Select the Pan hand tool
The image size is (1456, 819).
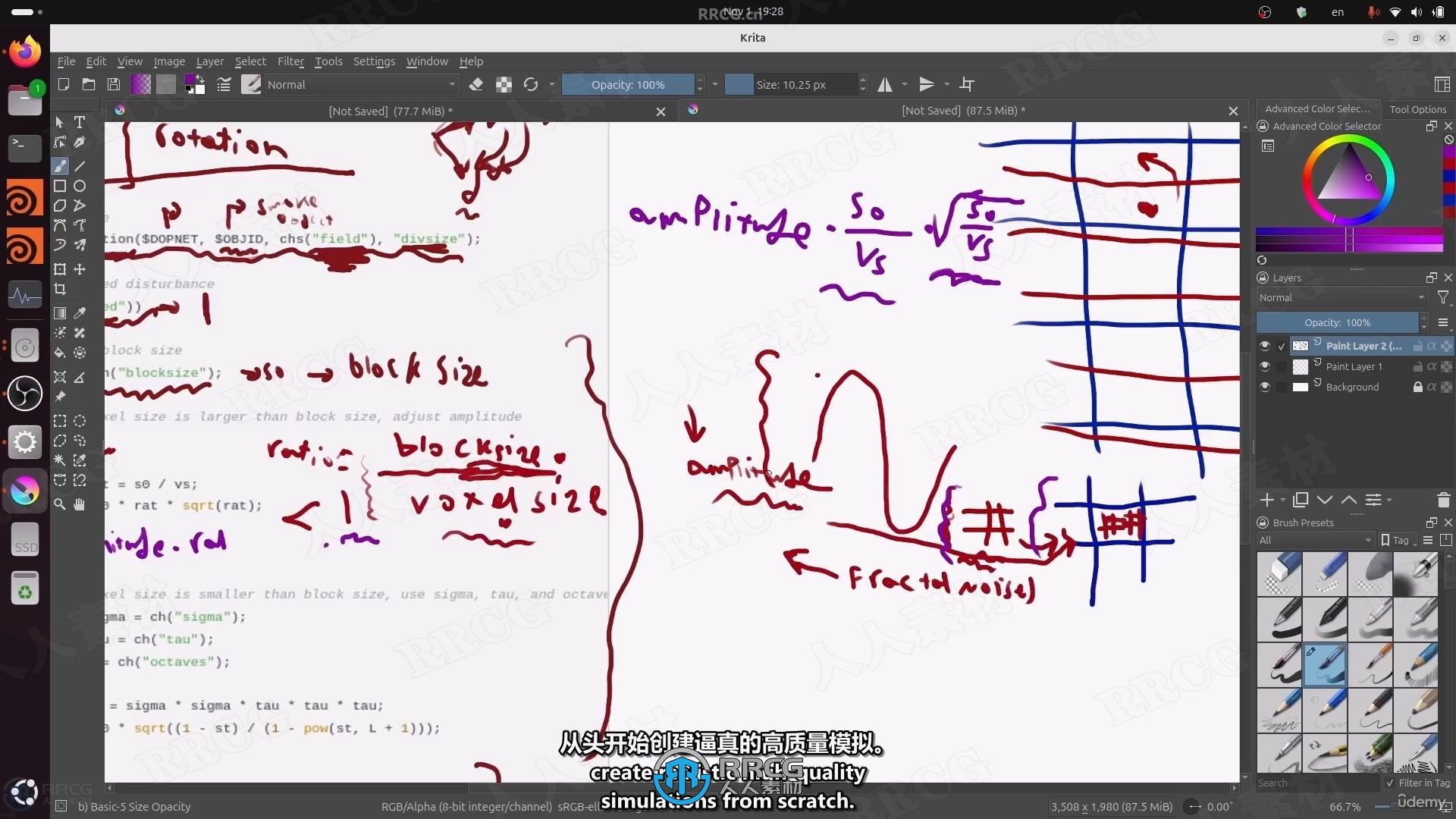point(80,504)
